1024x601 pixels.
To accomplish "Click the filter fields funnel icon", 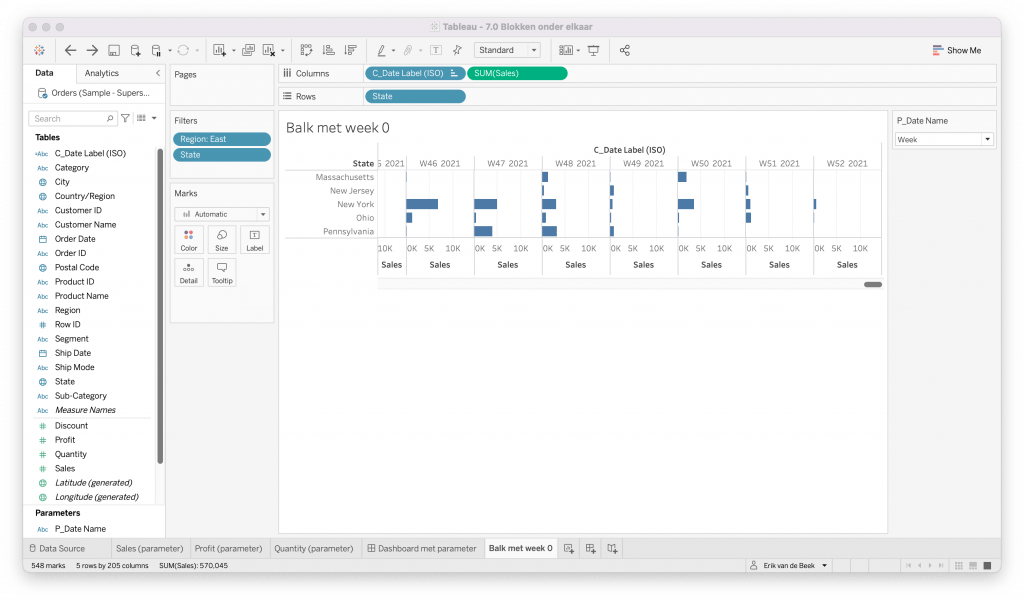I will point(125,118).
